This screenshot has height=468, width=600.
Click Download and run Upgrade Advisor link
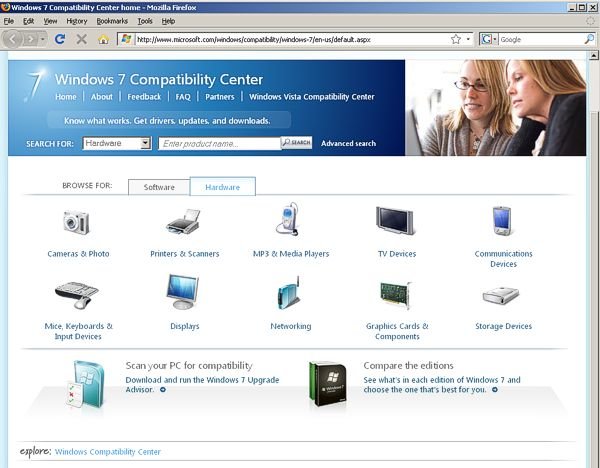pyautogui.click(x=202, y=385)
